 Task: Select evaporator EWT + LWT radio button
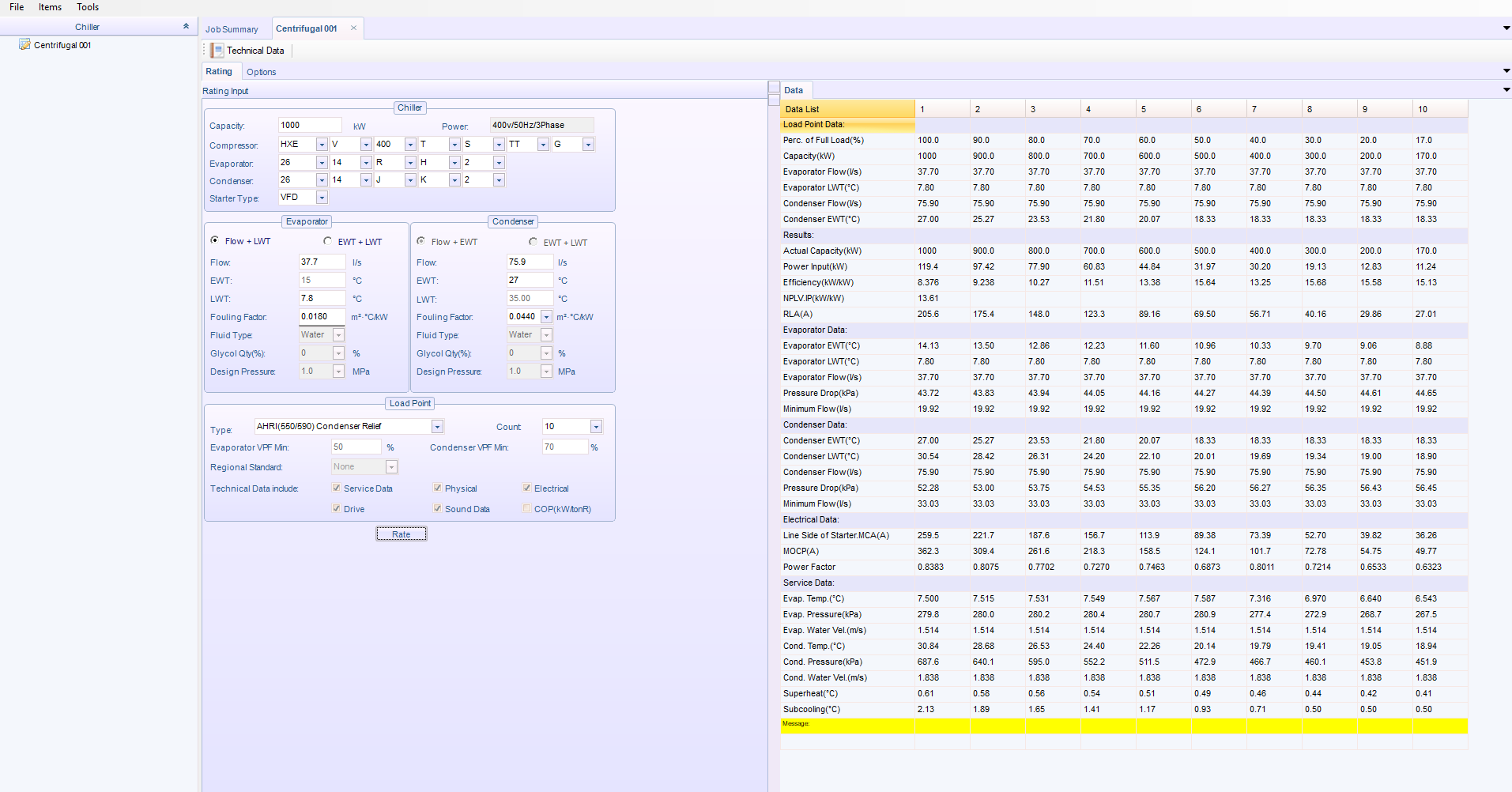coord(327,241)
